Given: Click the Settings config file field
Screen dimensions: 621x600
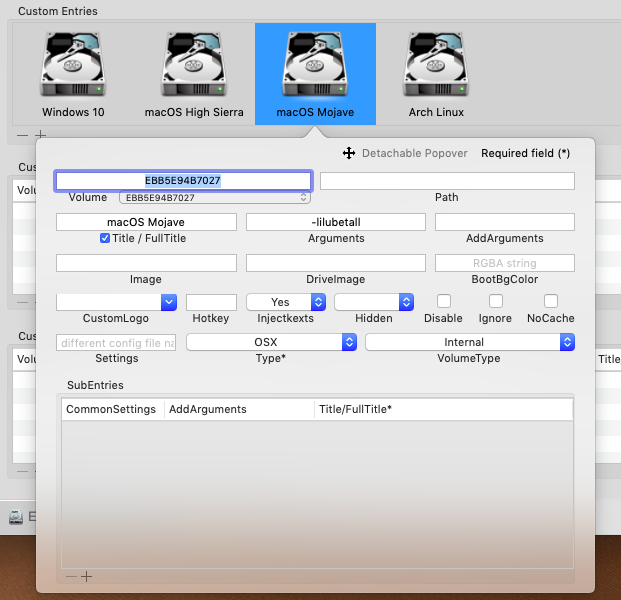Looking at the screenshot, I should coord(116,343).
